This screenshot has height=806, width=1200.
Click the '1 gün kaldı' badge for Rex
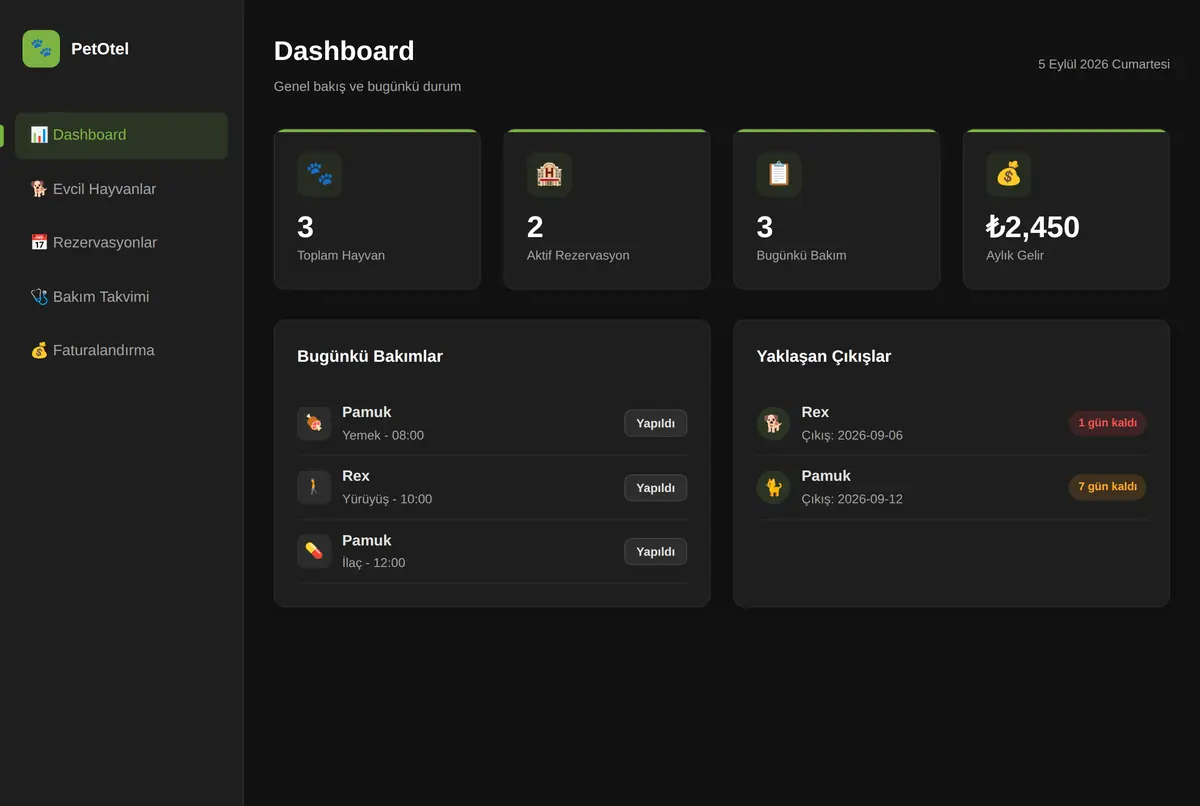1107,423
